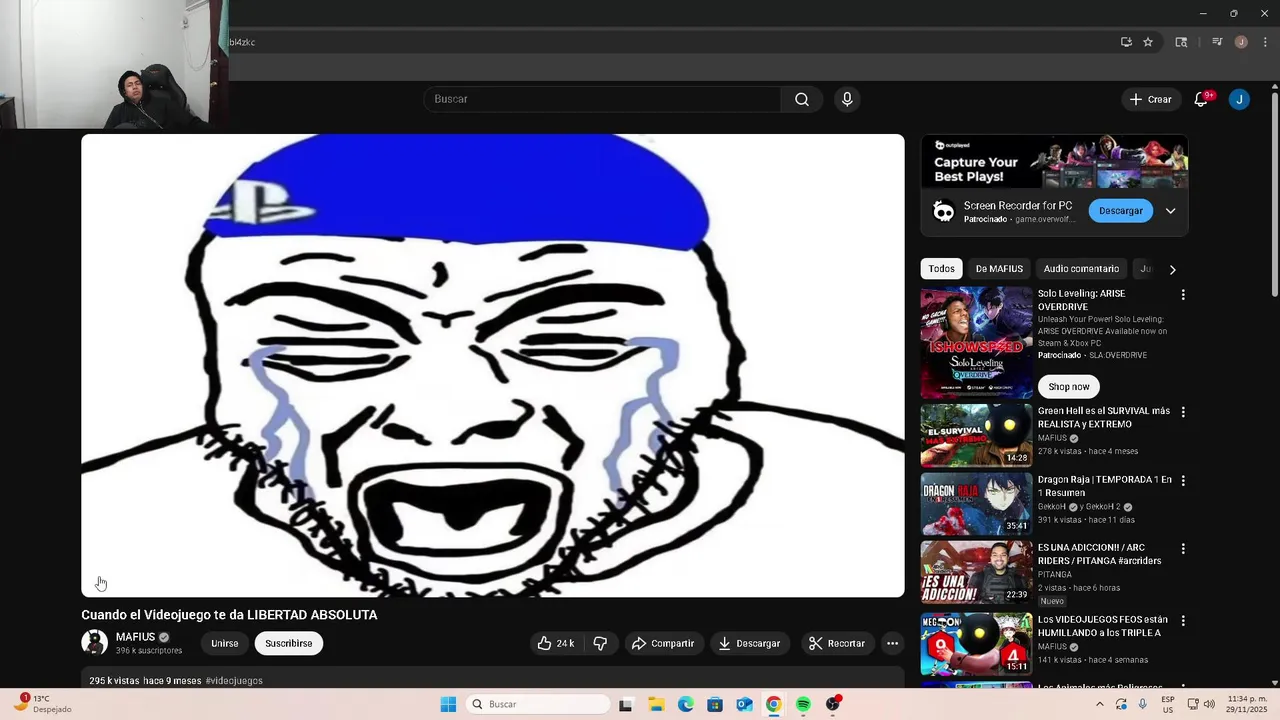Open options for Green Hell video
Screen dimensions: 1280x720
point(1183,412)
